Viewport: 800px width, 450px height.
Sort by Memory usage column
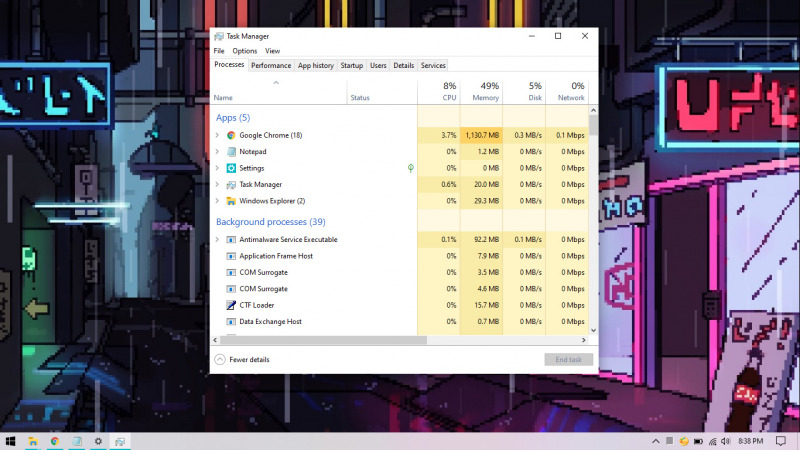482,92
